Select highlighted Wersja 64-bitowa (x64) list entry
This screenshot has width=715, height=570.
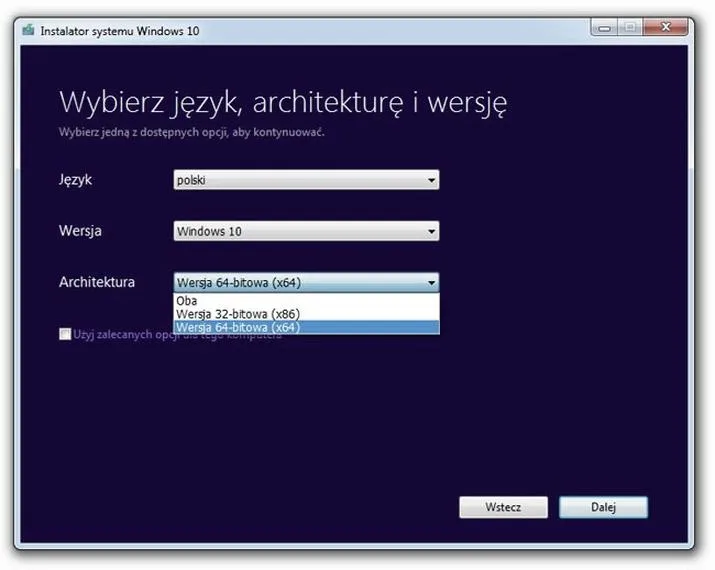[x=306, y=327]
